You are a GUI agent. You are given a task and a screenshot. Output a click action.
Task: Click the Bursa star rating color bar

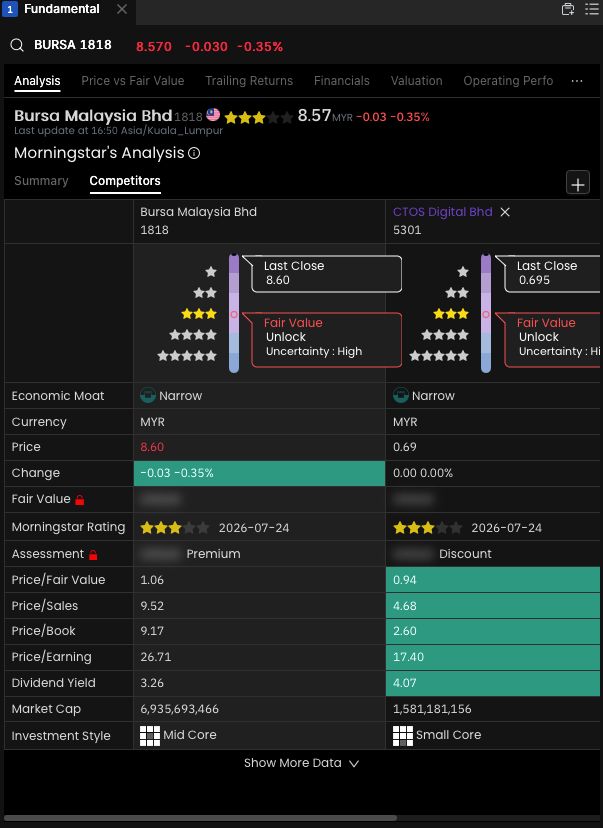[234, 313]
